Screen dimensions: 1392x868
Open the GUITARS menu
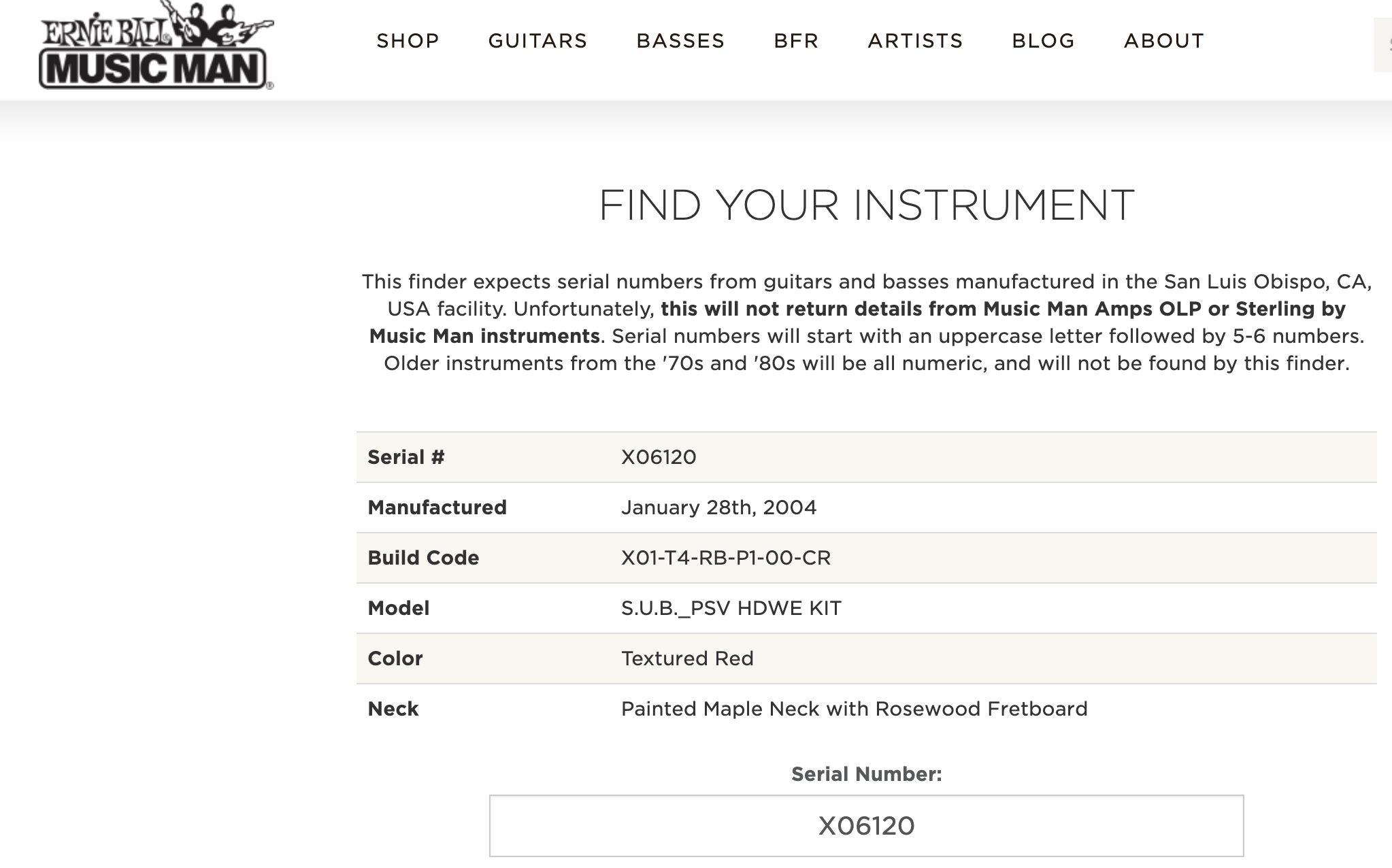click(x=537, y=41)
